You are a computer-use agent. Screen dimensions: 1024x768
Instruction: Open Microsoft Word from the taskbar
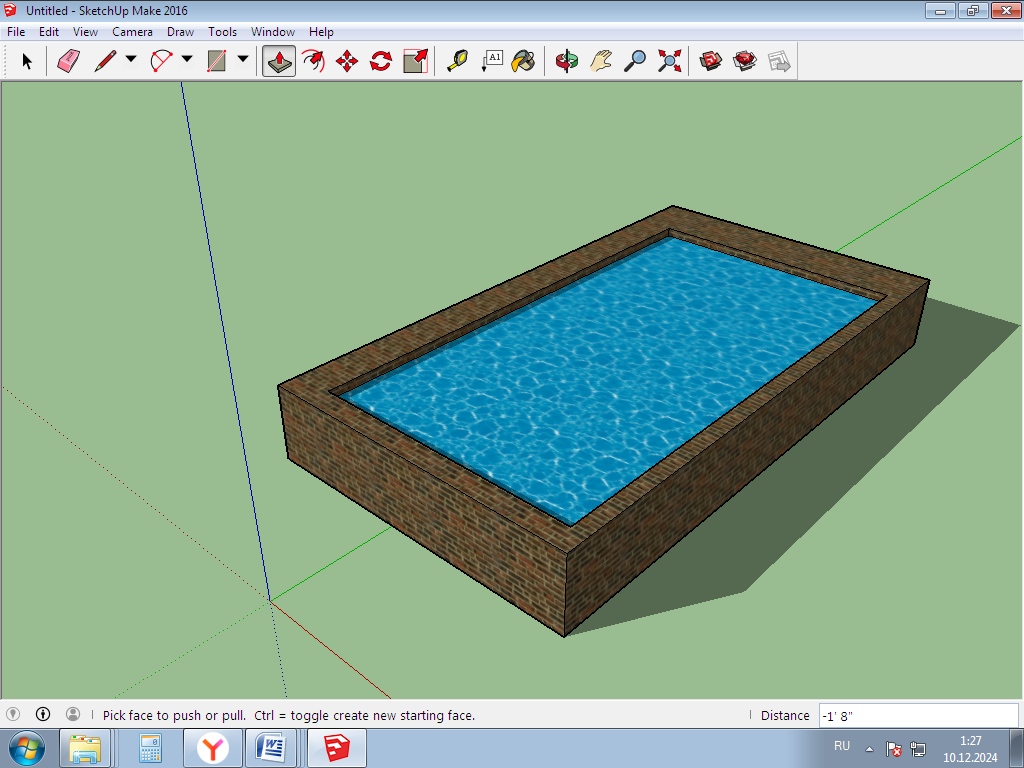tap(270, 747)
